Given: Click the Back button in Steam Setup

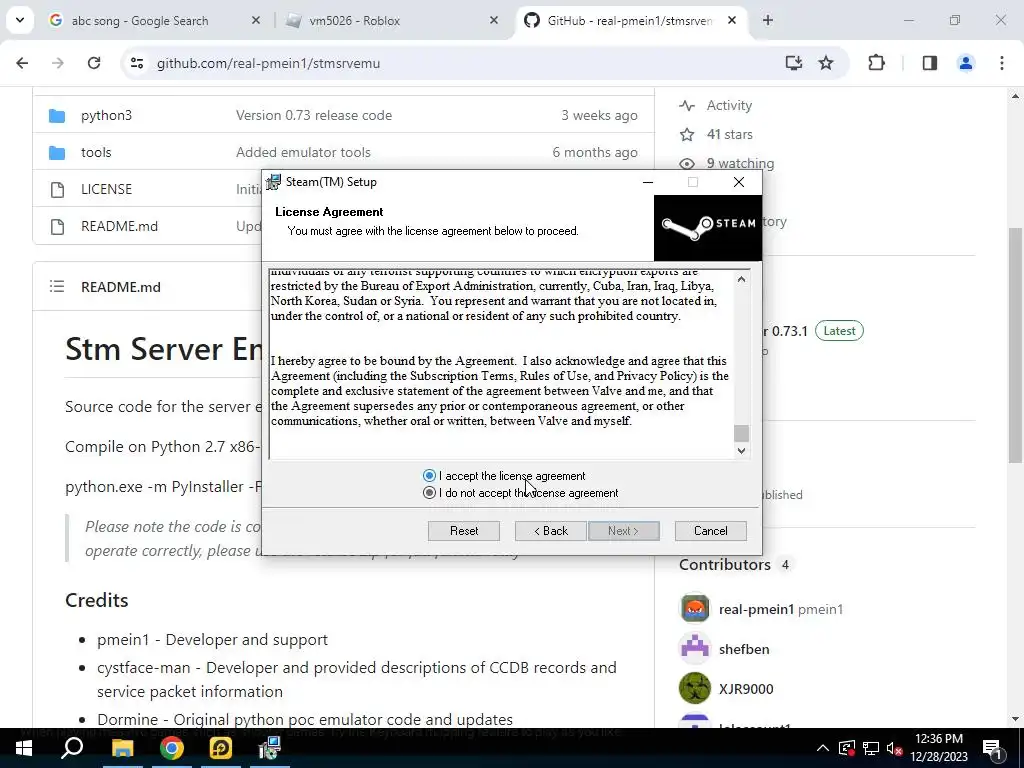Looking at the screenshot, I should [551, 531].
